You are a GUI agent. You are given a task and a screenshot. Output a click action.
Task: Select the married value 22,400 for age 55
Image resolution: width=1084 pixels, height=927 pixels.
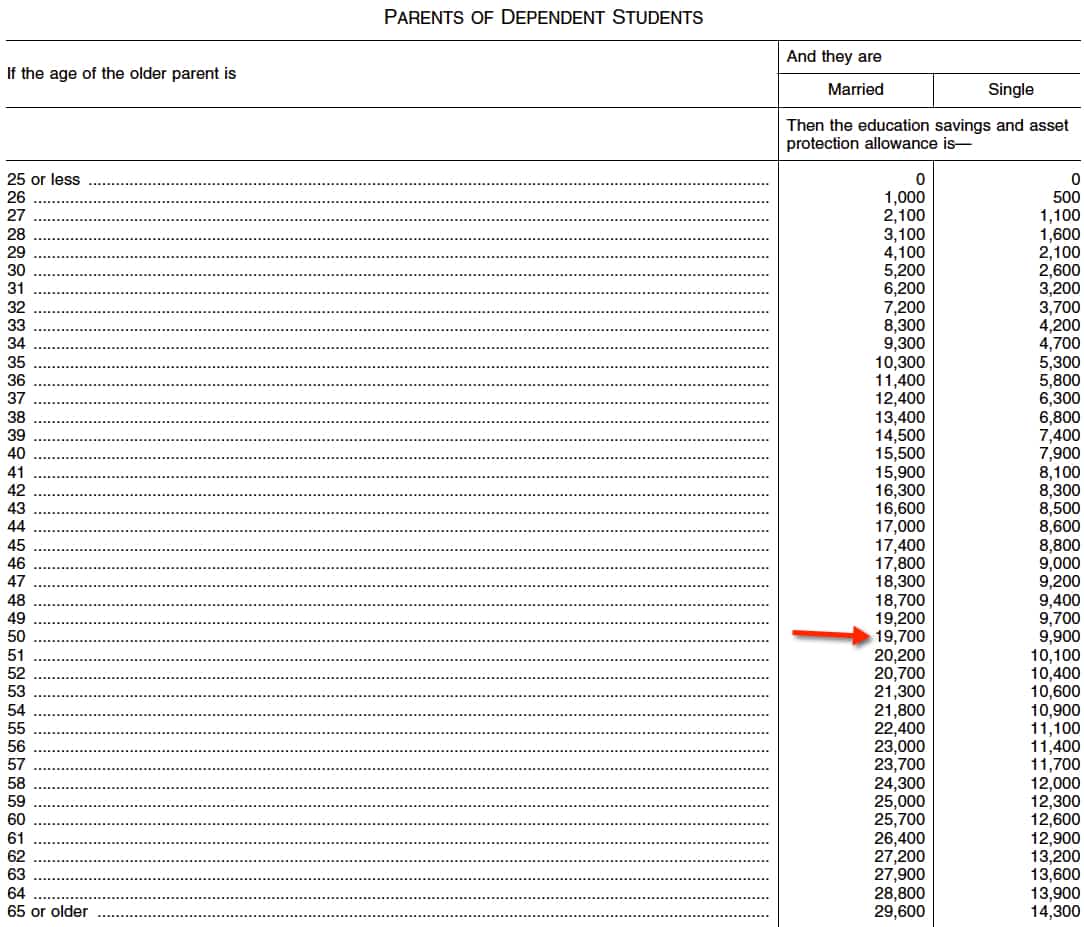coord(899,729)
